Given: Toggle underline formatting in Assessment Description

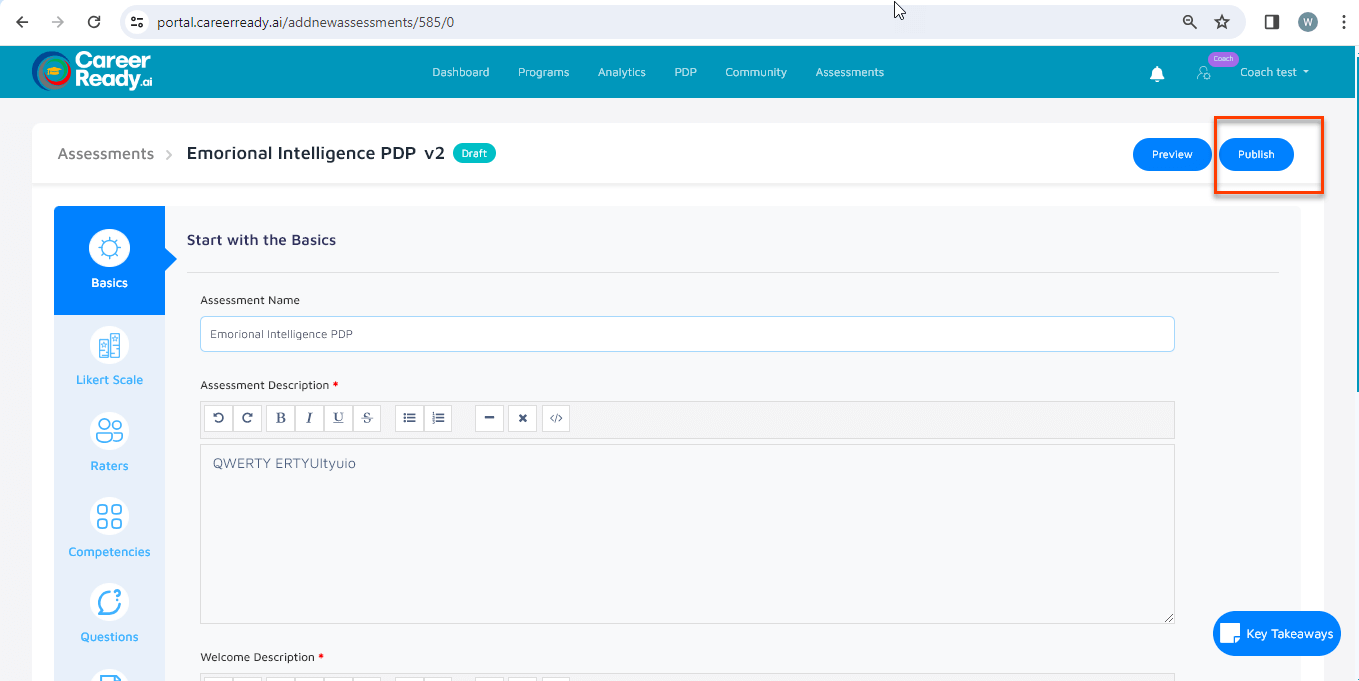Looking at the screenshot, I should (339, 418).
